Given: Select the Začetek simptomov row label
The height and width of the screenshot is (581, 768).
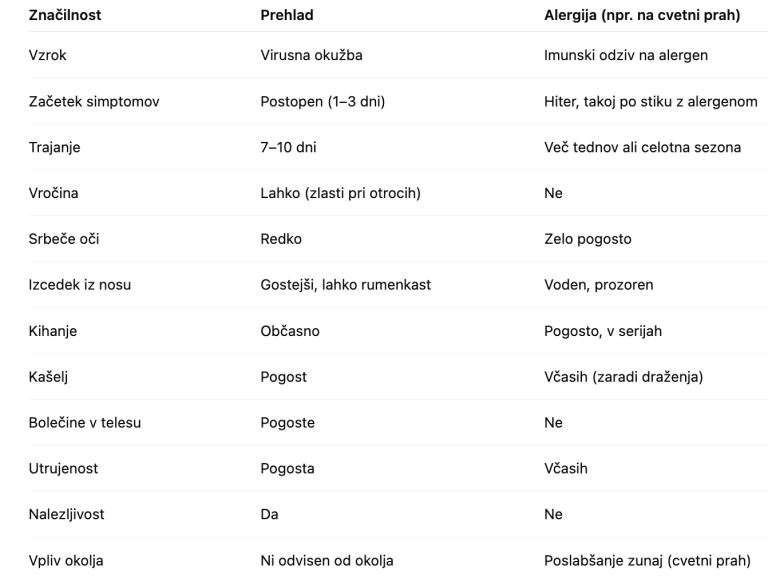Looking at the screenshot, I should 94,102.
